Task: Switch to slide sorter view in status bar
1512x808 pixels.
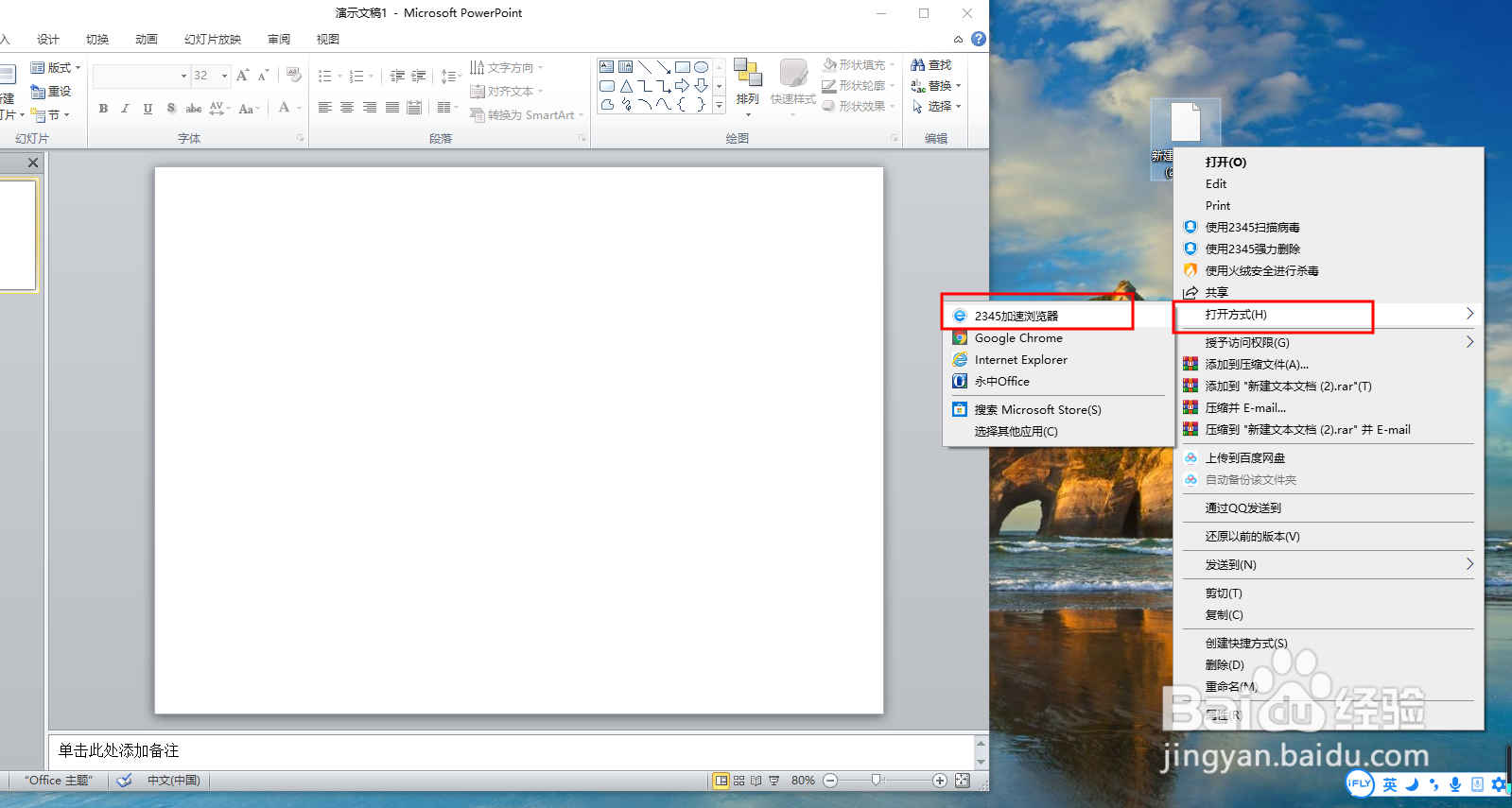Action: pos(739,781)
